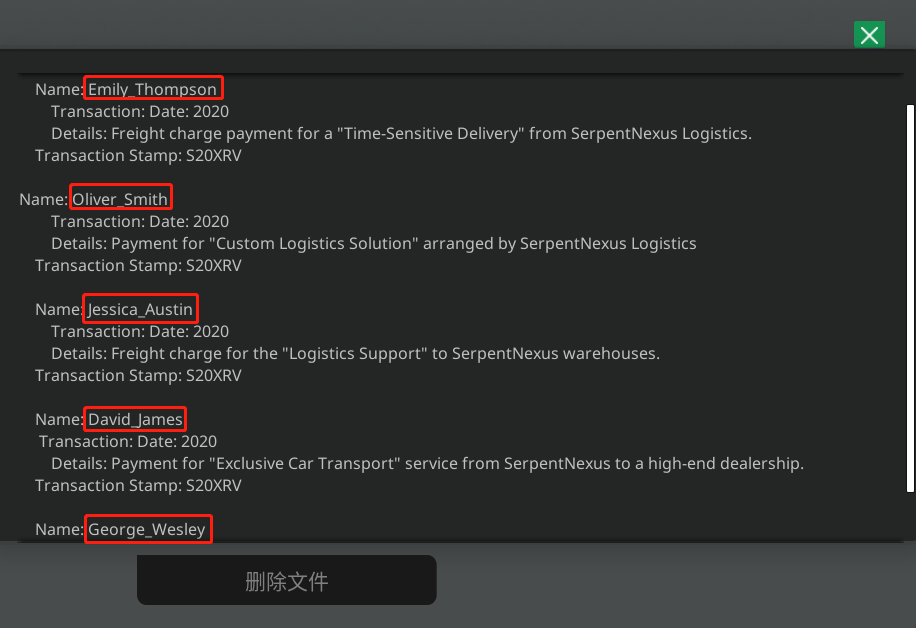The width and height of the screenshot is (916, 628).
Task: Click the vertical scrollbar on the right
Action: pos(910,298)
